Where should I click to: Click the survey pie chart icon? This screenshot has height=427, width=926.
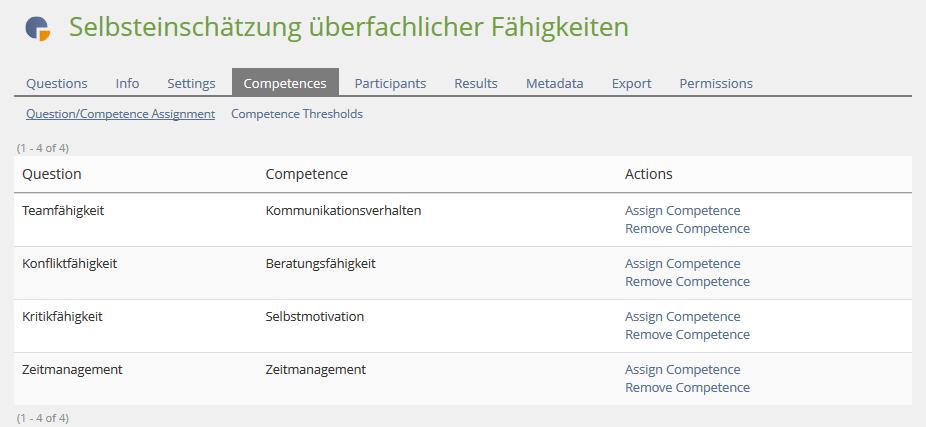point(38,28)
